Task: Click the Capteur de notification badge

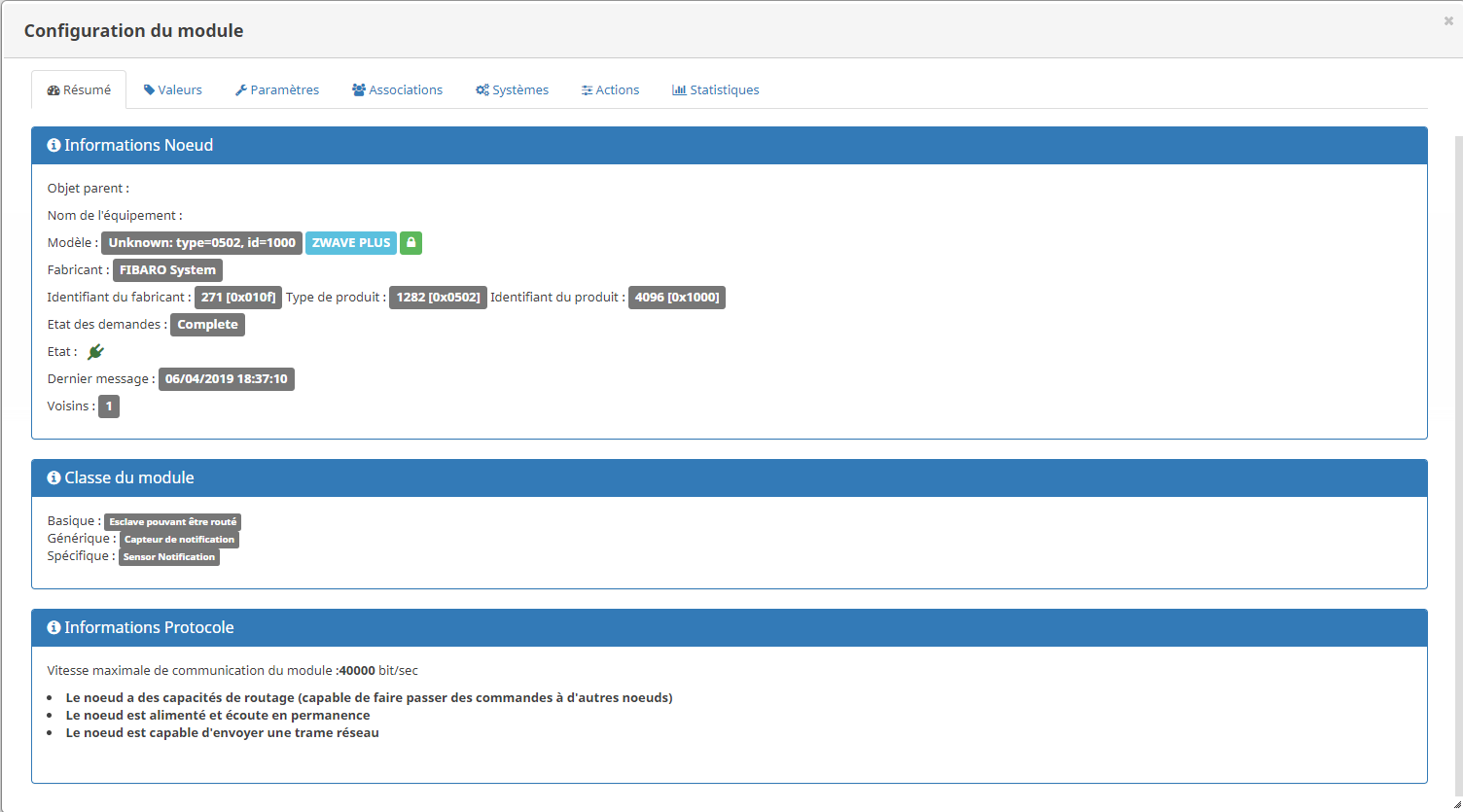Action: (179, 540)
